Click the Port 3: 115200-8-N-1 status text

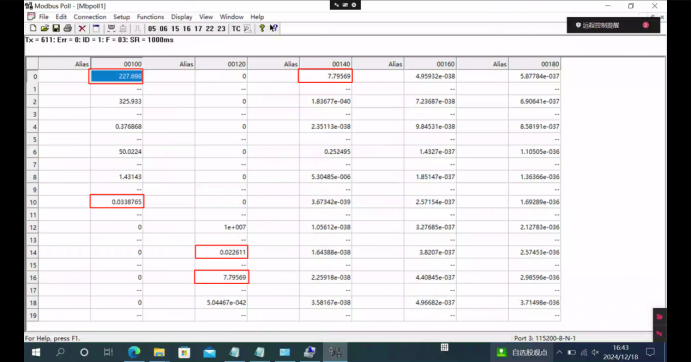[545, 338]
